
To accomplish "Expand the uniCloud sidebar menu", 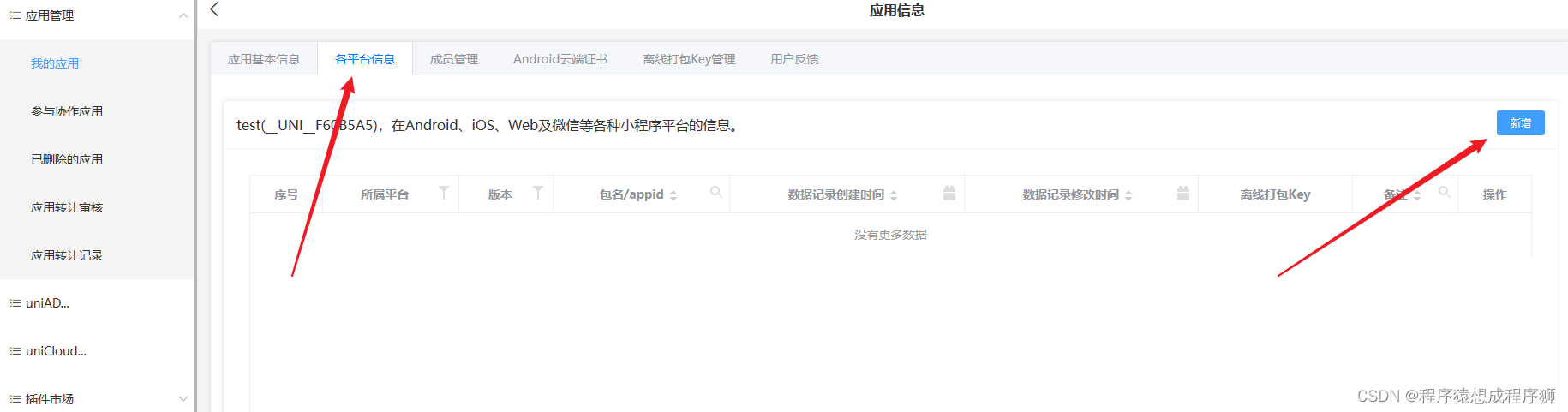I will pos(56,351).
